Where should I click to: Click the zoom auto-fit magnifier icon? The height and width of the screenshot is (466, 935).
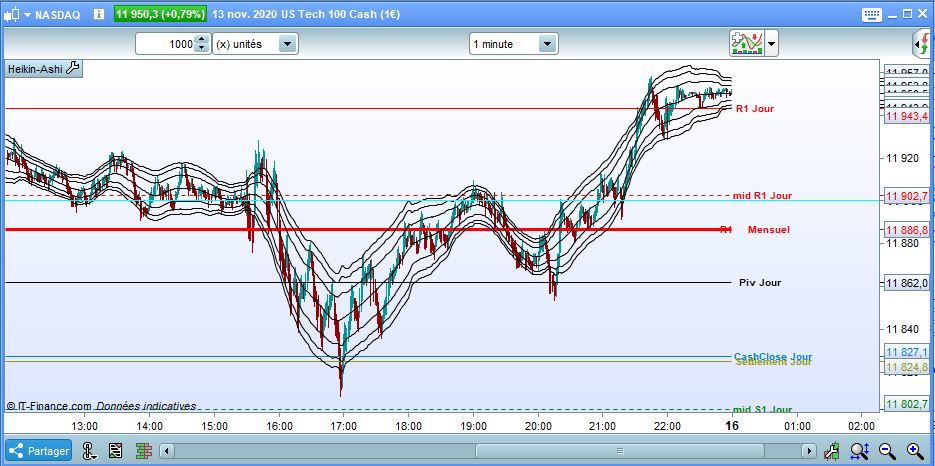(x=859, y=451)
